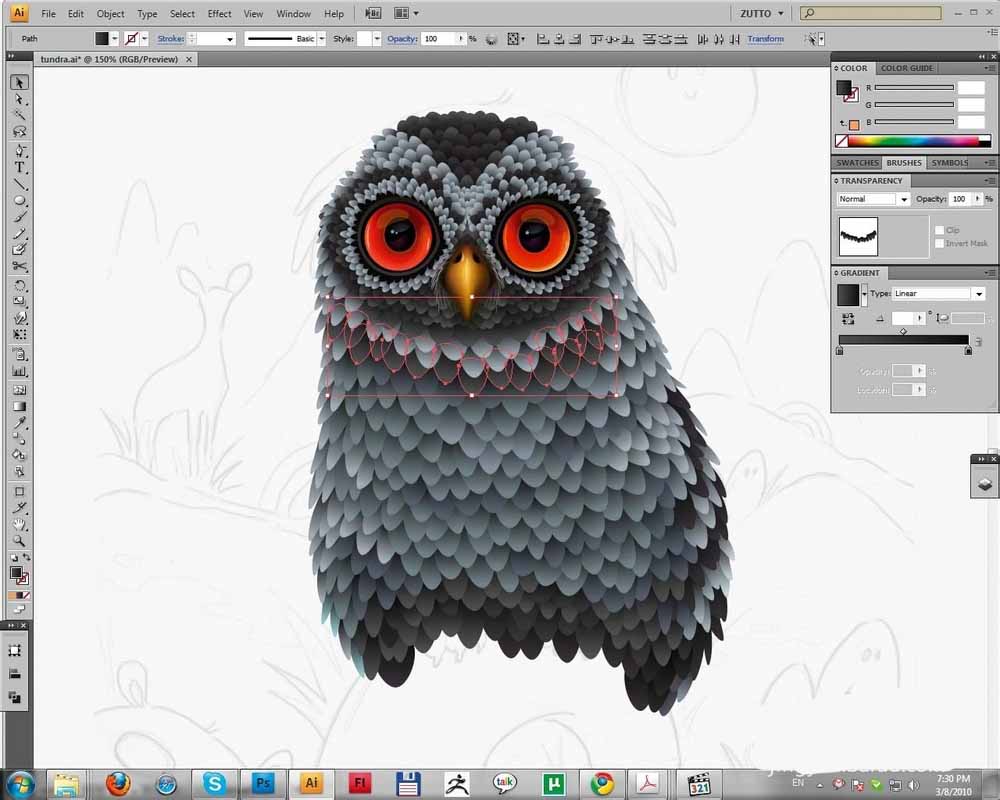This screenshot has width=1000, height=800.
Task: Click Reverse Gradient icon in Gradient panel
Action: tap(848, 318)
